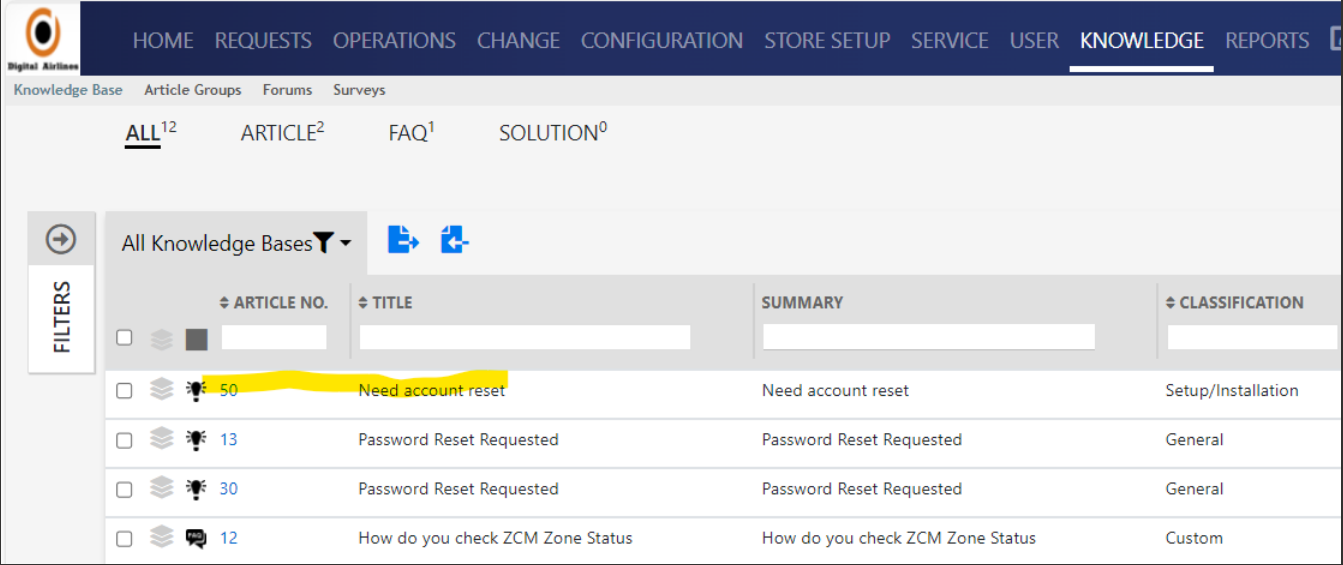The width and height of the screenshot is (1343, 565).
Task: Click the layers icon in row 12
Action: click(162, 538)
